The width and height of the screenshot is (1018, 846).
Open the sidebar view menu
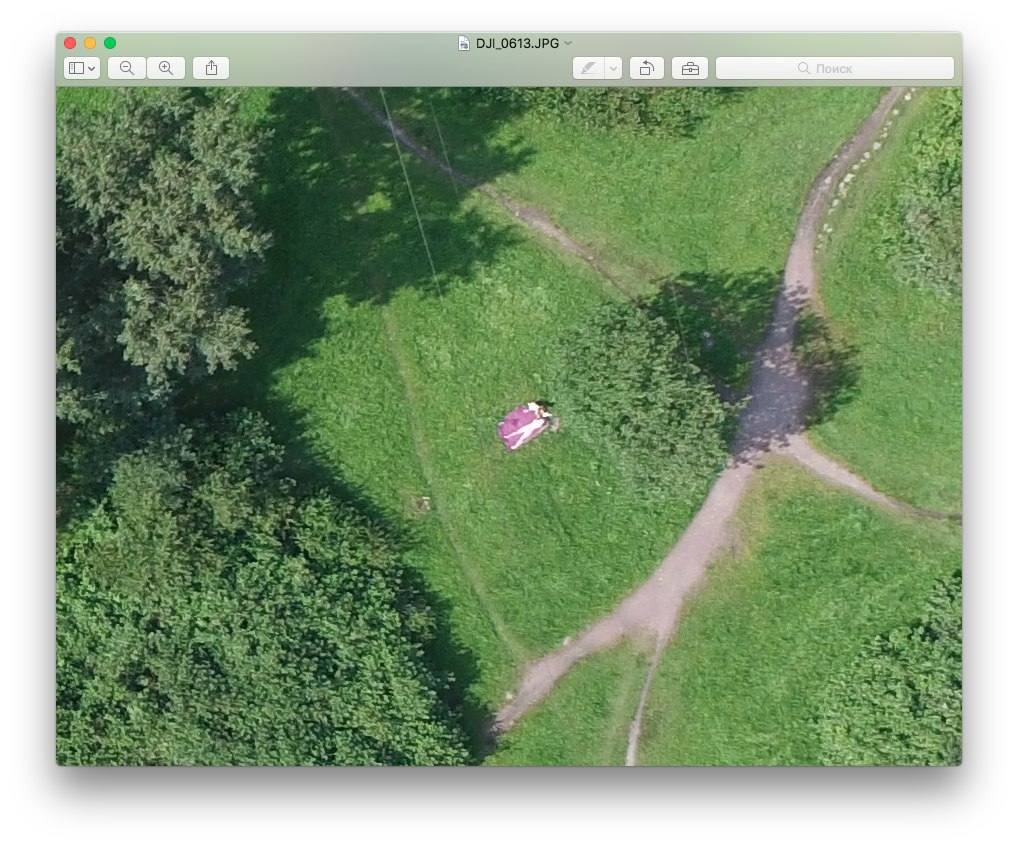82,68
